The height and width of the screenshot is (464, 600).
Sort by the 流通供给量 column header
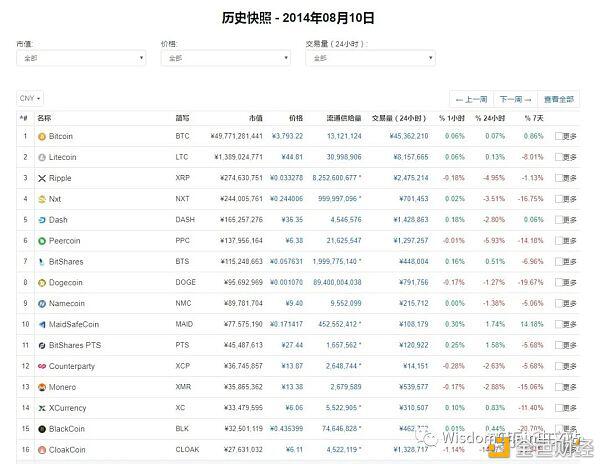click(344, 118)
